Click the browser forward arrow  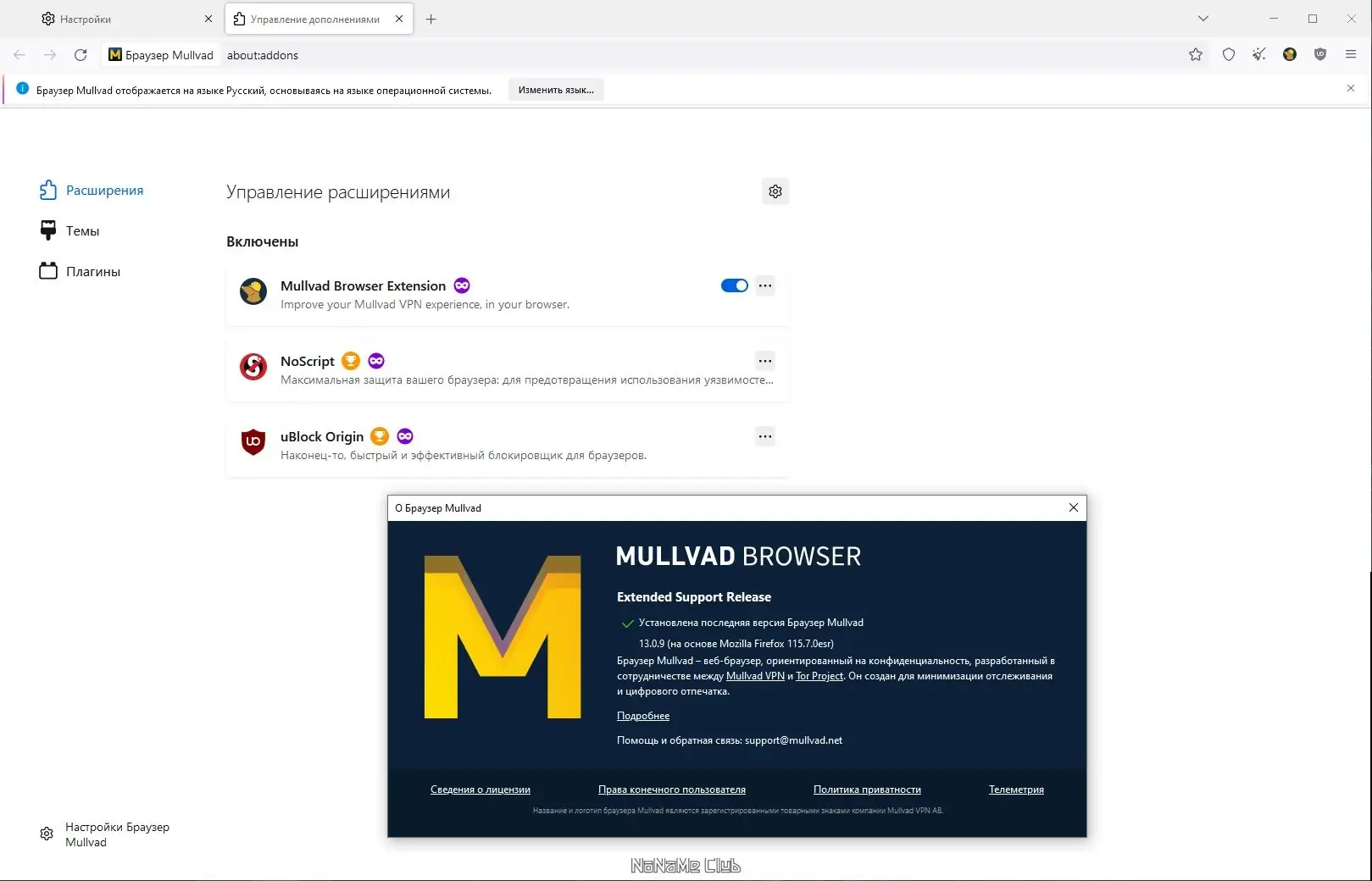pyautogui.click(x=50, y=55)
